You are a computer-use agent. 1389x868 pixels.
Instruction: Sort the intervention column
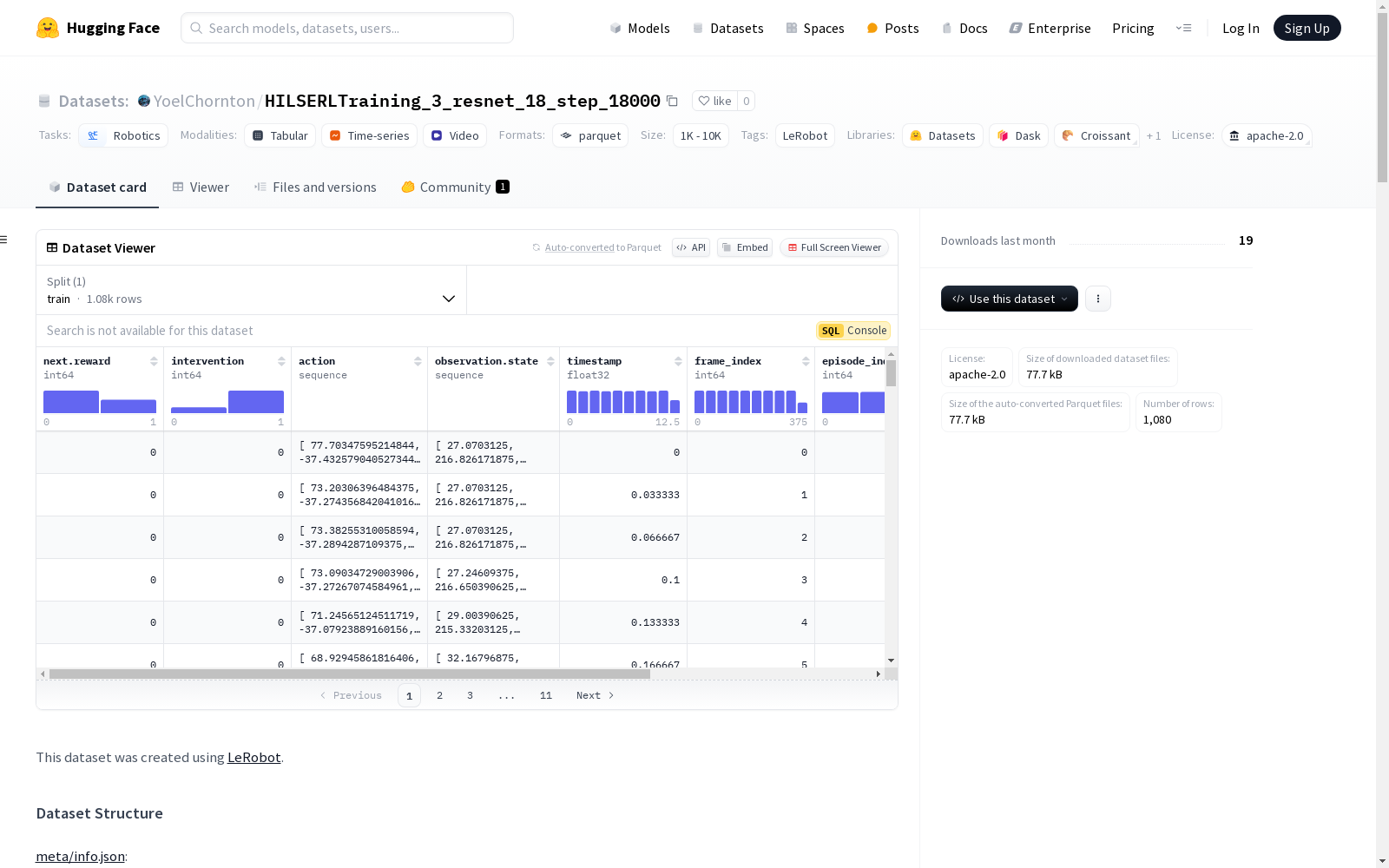[x=281, y=361]
